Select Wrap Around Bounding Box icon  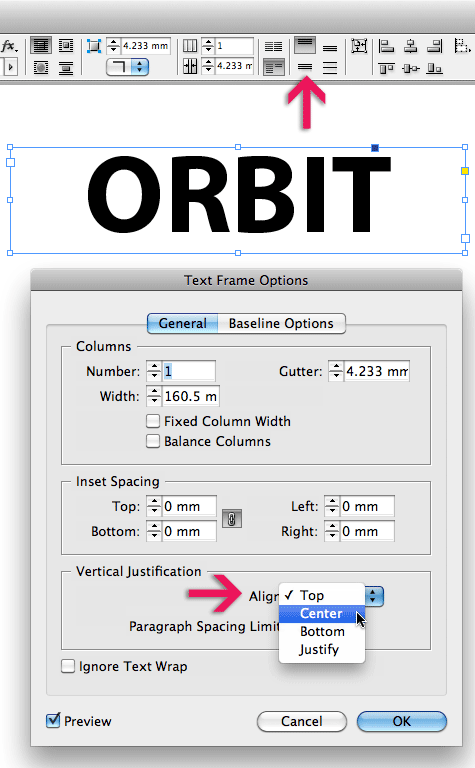pyautogui.click(x=66, y=46)
